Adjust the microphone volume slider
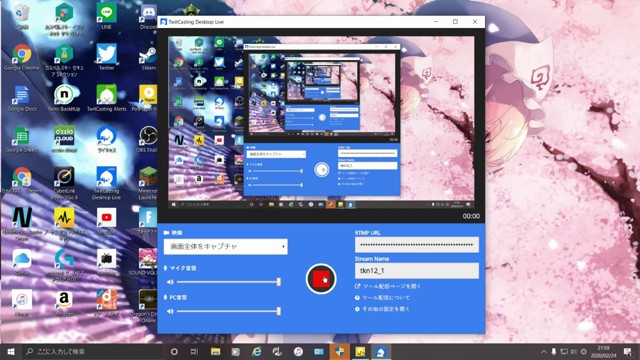The width and height of the screenshot is (640, 360). click(229, 282)
